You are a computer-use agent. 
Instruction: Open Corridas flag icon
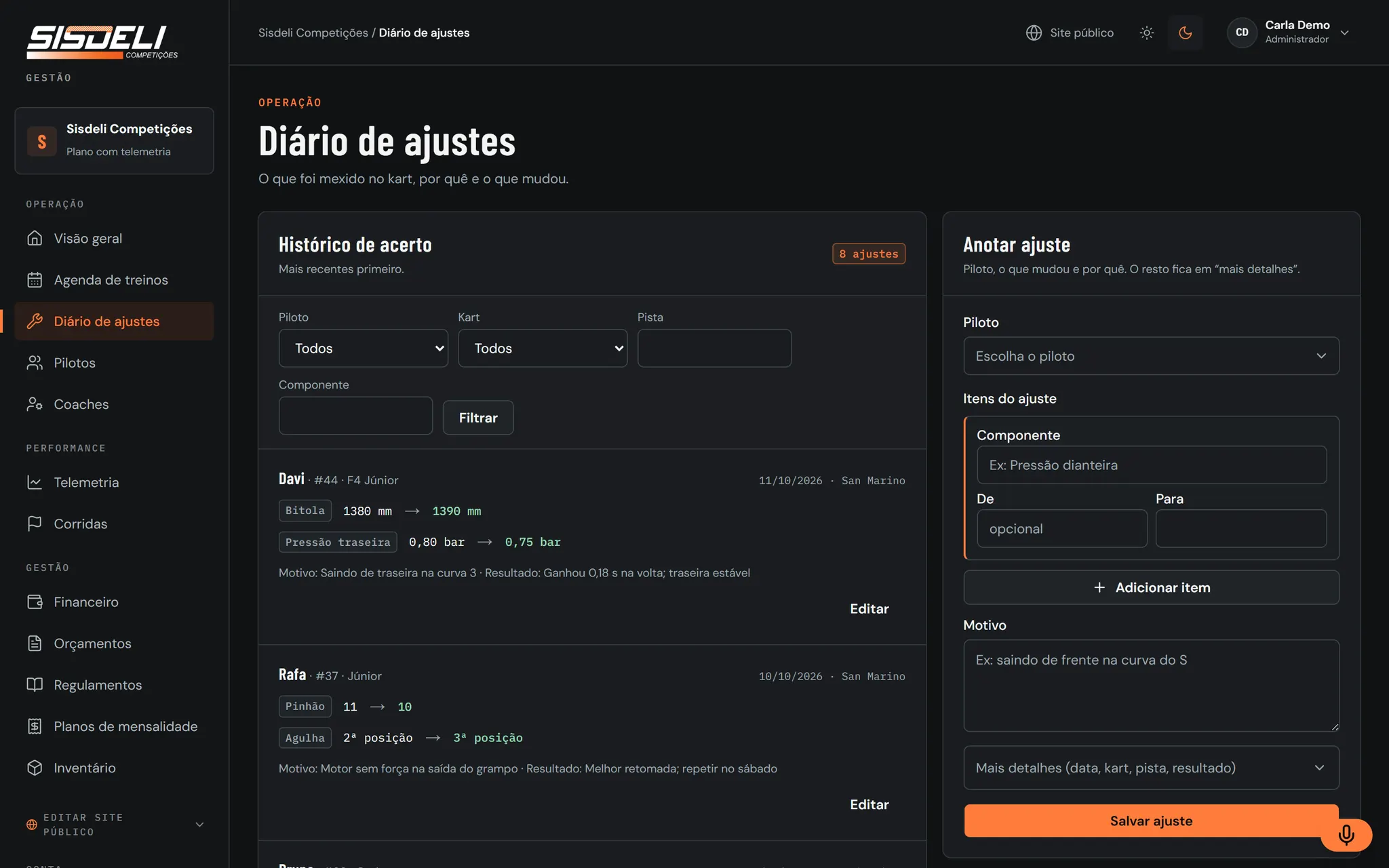[35, 524]
